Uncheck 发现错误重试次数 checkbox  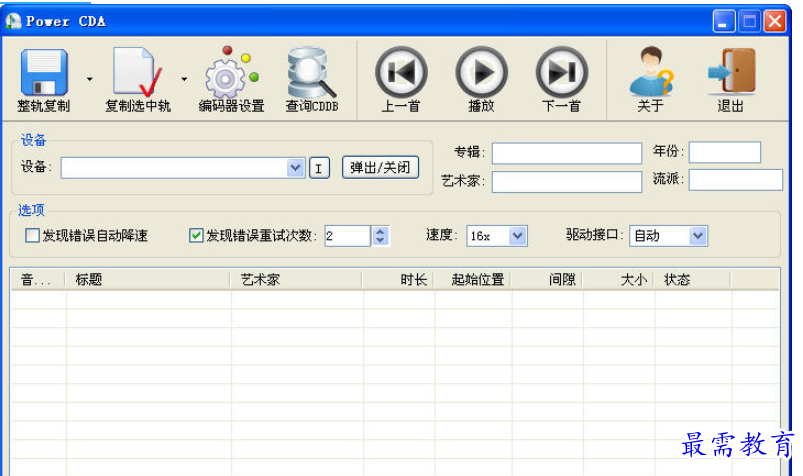[x=196, y=235]
